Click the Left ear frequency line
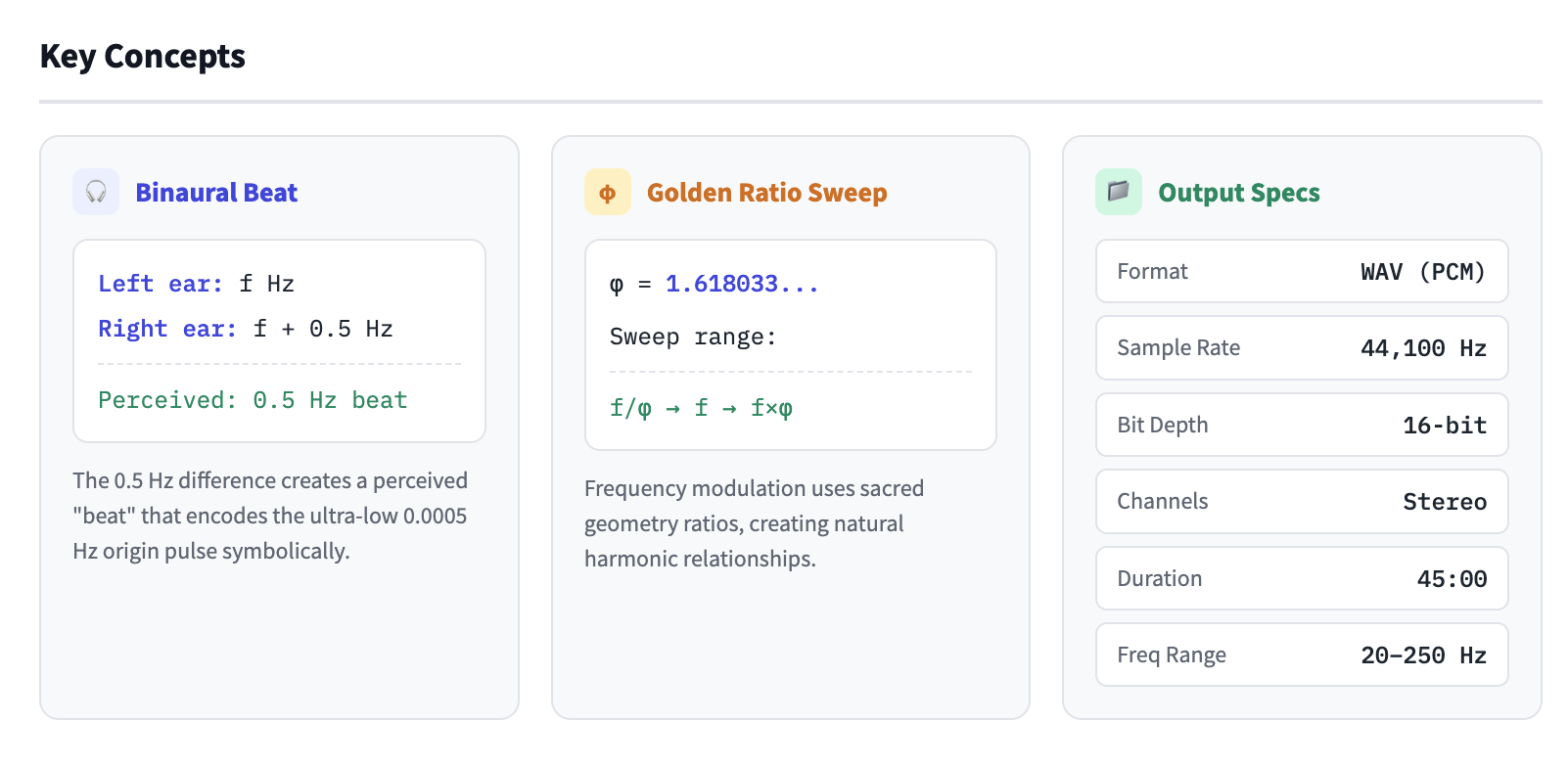This screenshot has height=767, width=1568. pyautogui.click(x=197, y=284)
